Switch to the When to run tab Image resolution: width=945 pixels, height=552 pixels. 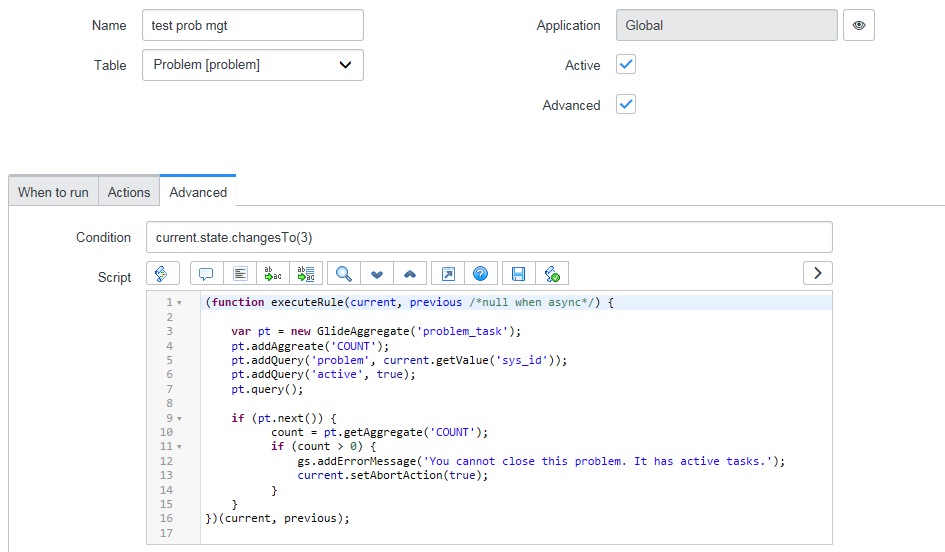click(x=53, y=192)
